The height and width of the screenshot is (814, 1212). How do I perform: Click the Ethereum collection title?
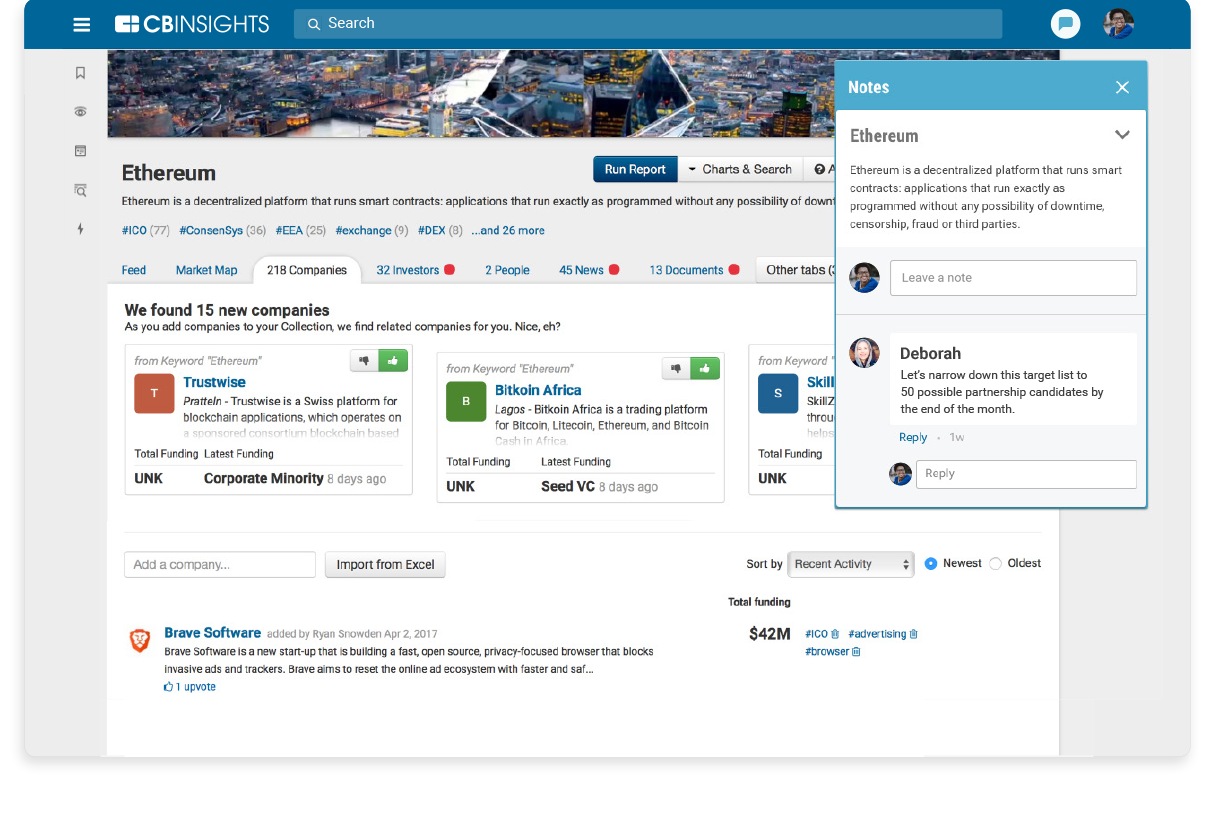pos(169,173)
